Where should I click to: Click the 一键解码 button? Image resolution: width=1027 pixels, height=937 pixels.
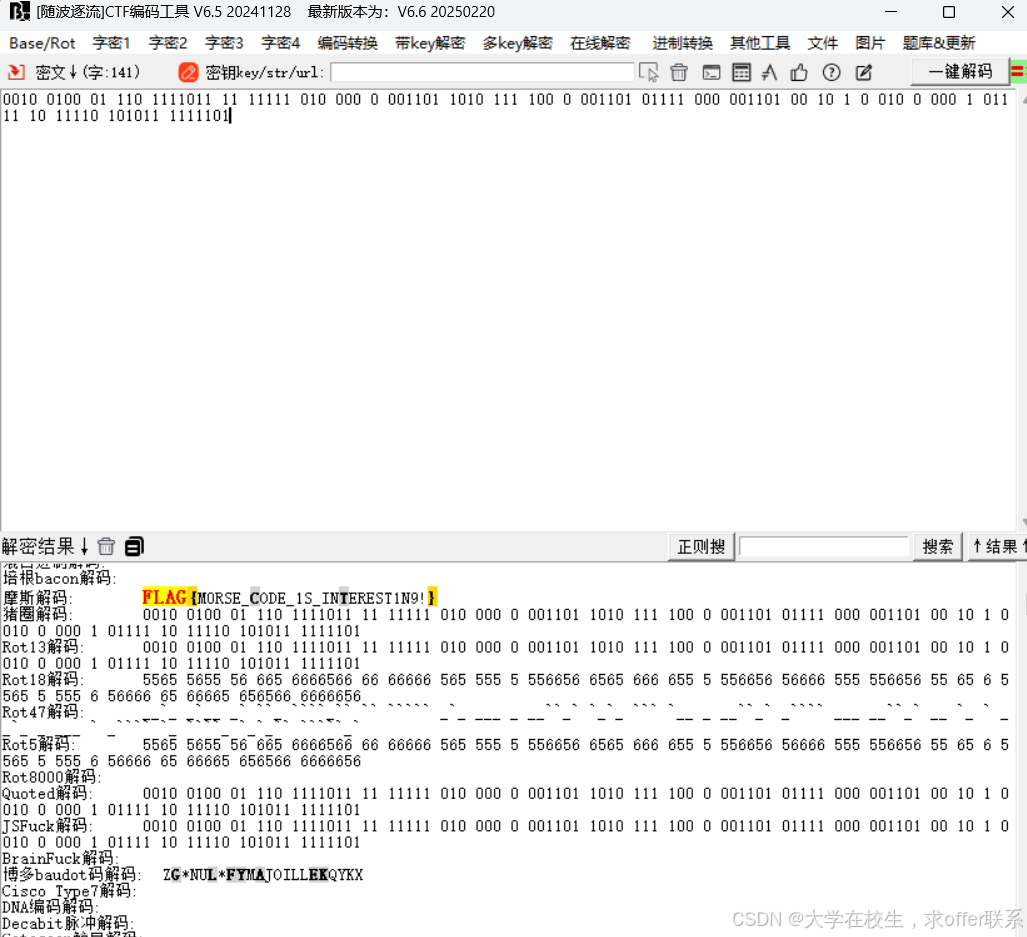pos(960,71)
